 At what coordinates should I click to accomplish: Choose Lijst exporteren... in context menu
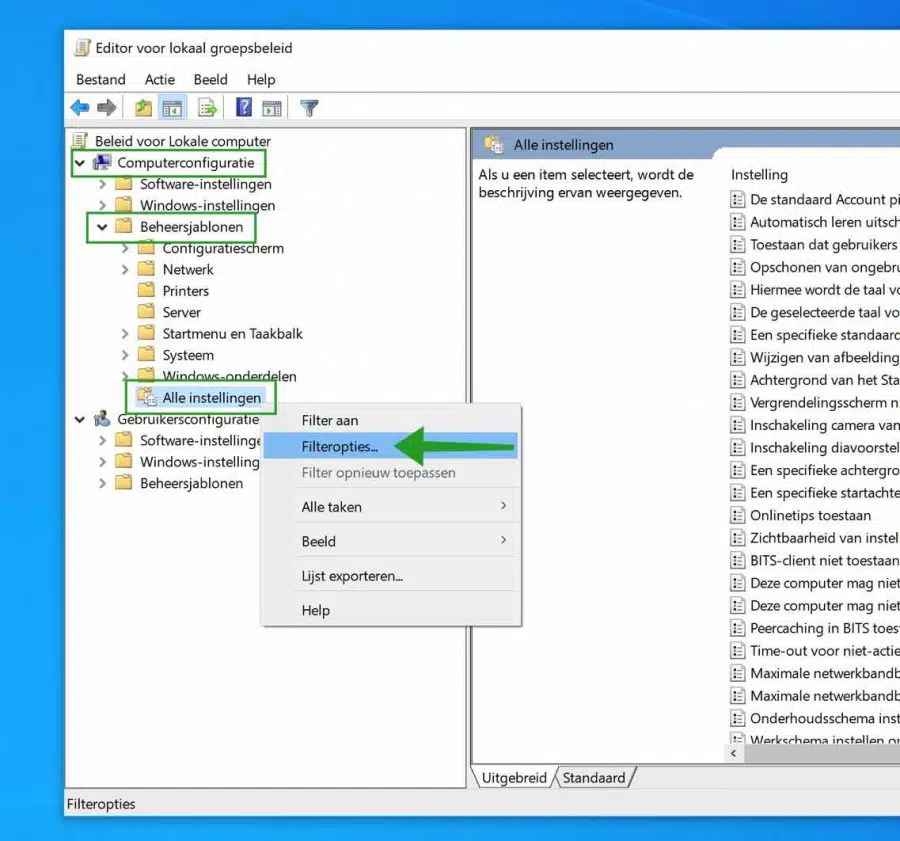391,576
